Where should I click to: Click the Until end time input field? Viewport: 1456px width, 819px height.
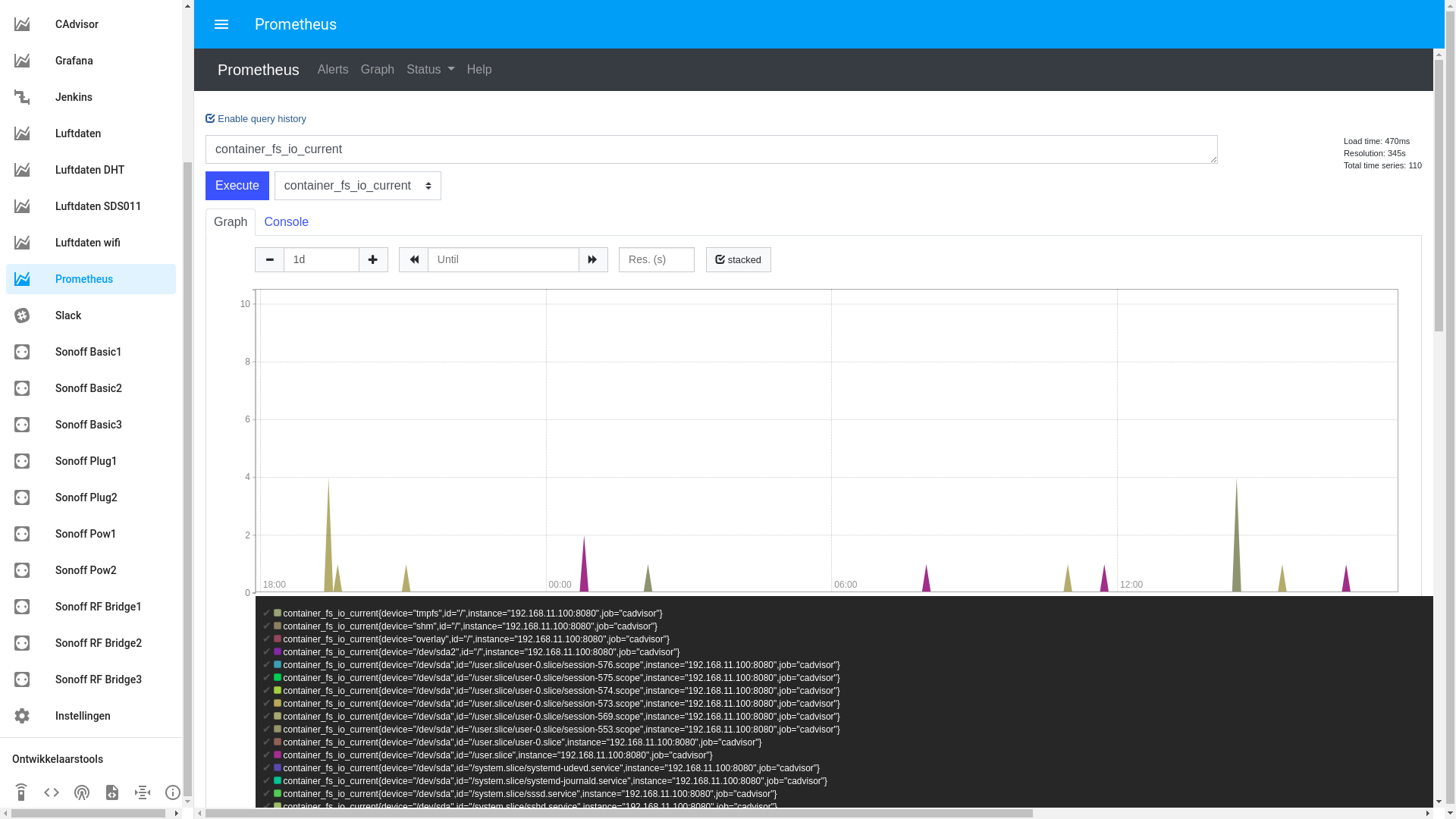click(x=503, y=259)
